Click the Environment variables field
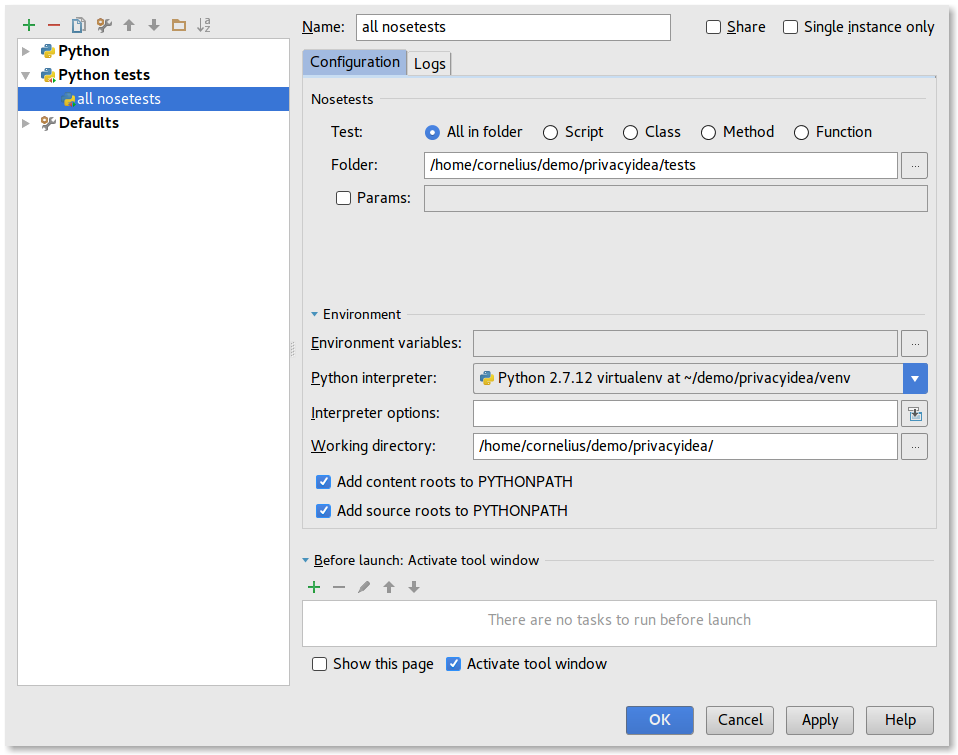The height and width of the screenshot is (755, 958). [x=685, y=343]
